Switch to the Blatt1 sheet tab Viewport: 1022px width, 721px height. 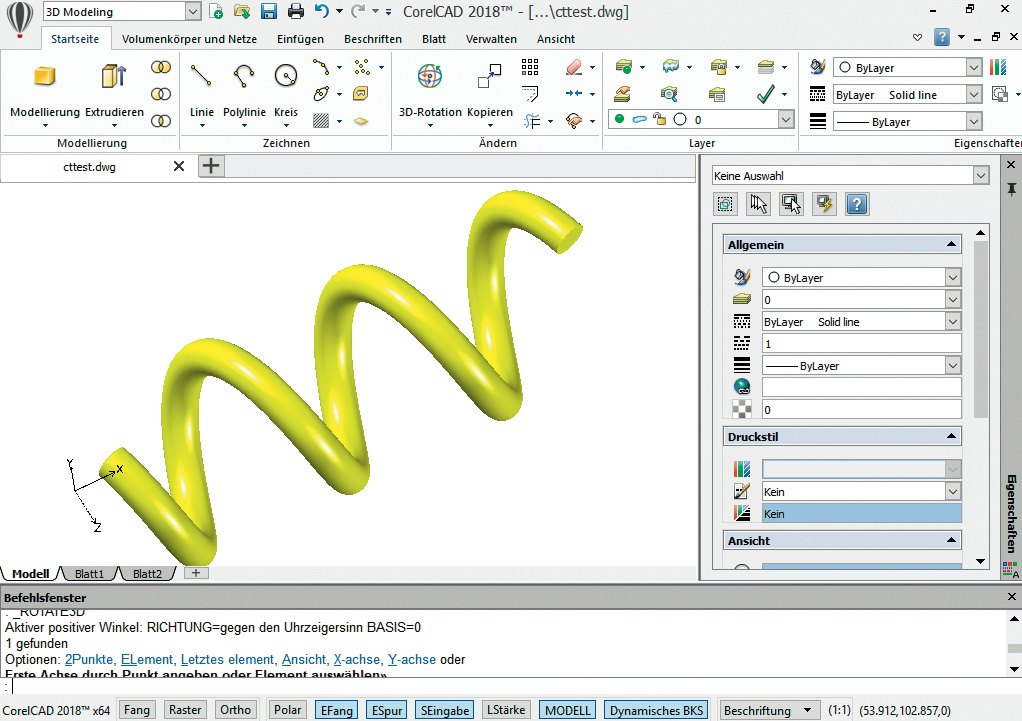(89, 574)
